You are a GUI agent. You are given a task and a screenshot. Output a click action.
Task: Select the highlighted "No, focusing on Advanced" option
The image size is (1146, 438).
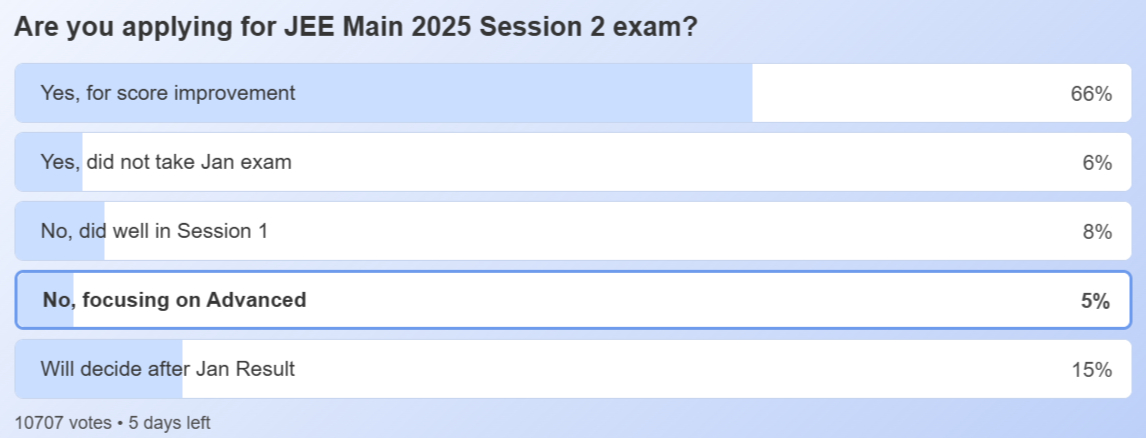174,300
